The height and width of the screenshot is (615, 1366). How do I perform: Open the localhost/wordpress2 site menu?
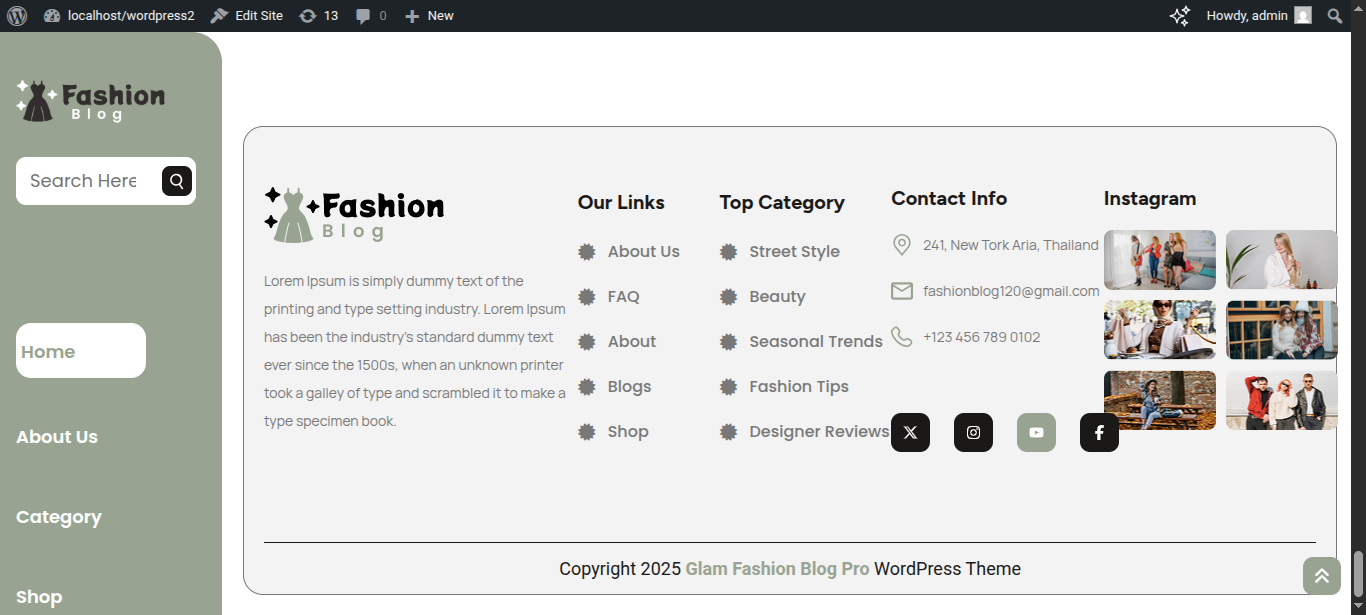pyautogui.click(x=120, y=16)
